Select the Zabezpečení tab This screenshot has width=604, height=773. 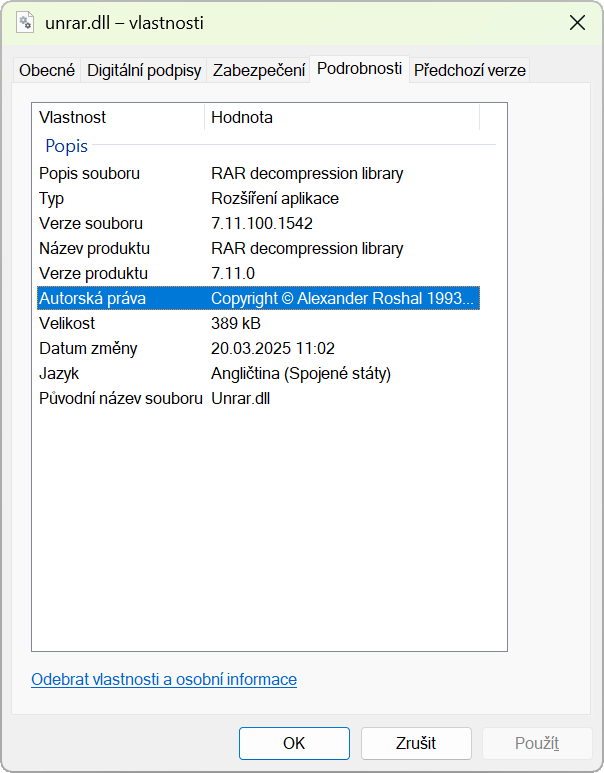(259, 70)
